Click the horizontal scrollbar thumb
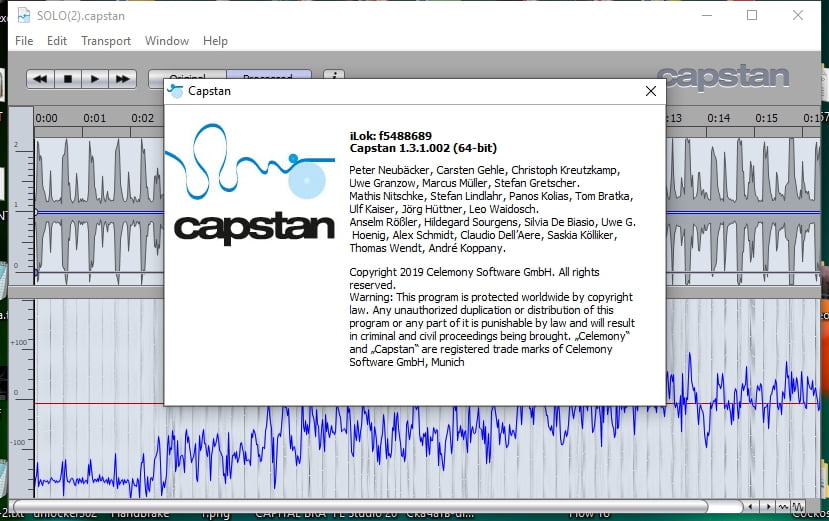The height and width of the screenshot is (521, 829). click(360, 507)
